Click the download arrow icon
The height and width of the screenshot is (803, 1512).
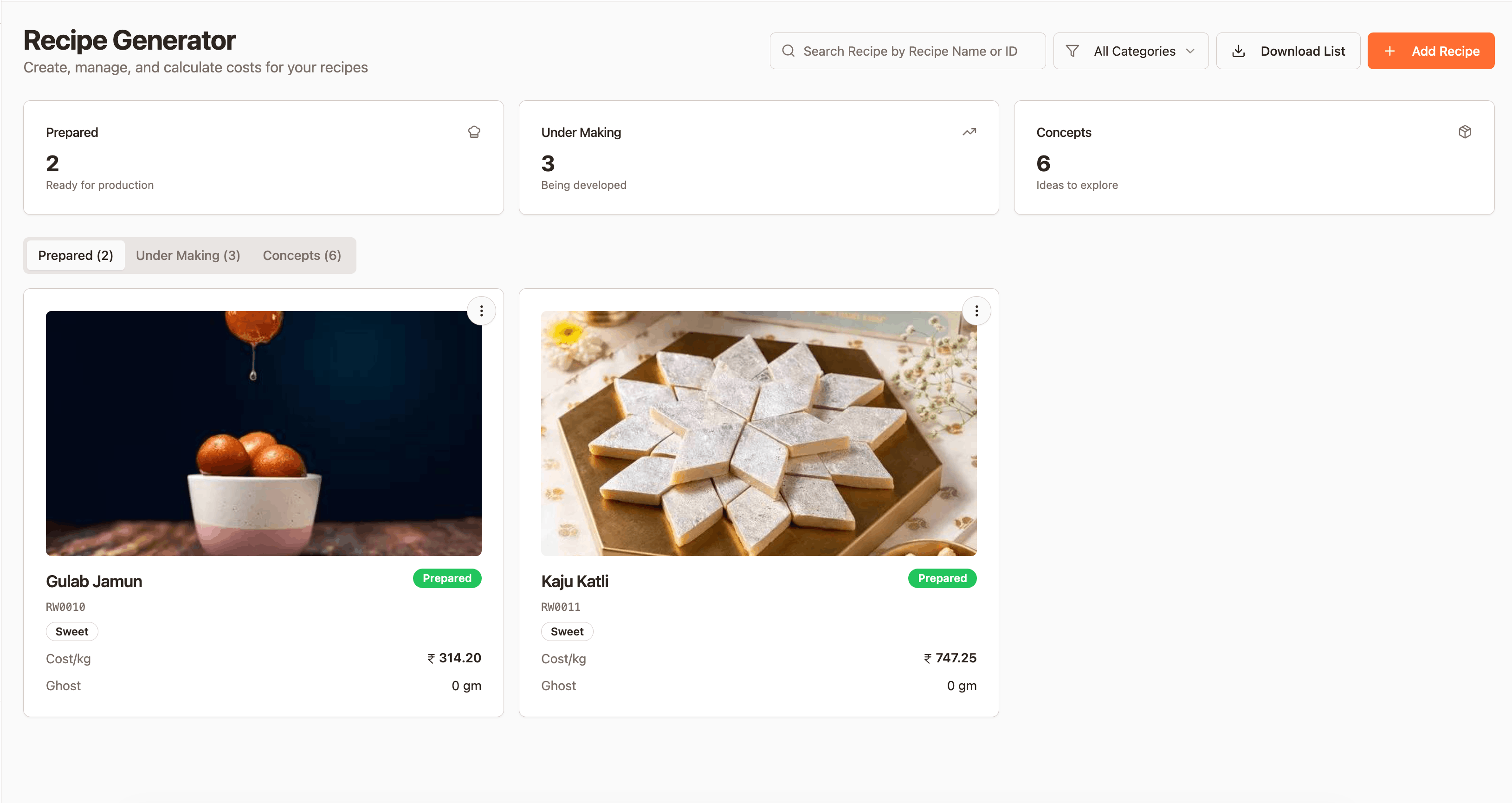(x=1239, y=51)
